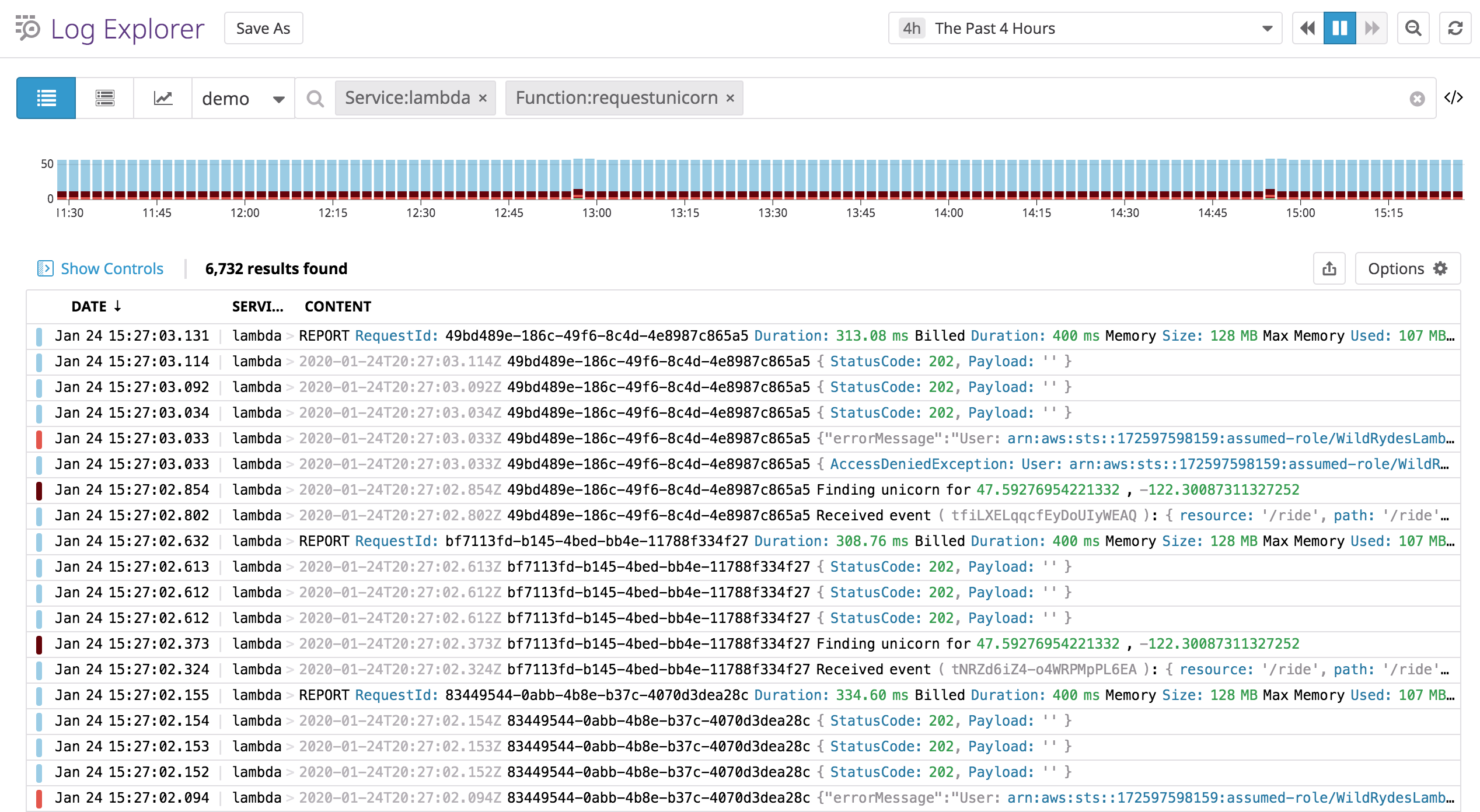The width and height of the screenshot is (1480, 812).
Task: Clear the search query with the x icon
Action: coord(1418,99)
